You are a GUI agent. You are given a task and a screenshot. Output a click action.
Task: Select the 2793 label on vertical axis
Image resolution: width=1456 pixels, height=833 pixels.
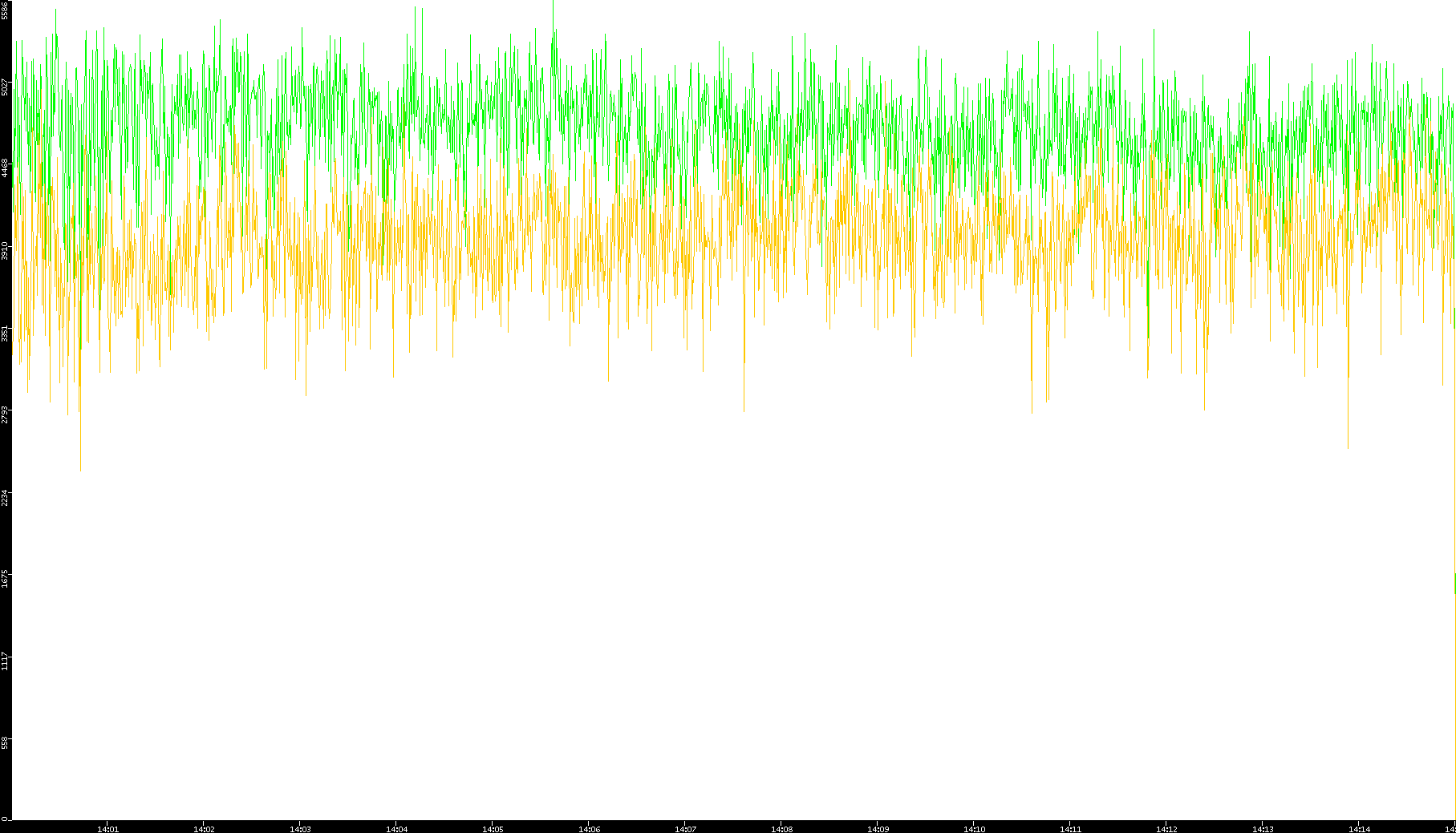click(6, 414)
